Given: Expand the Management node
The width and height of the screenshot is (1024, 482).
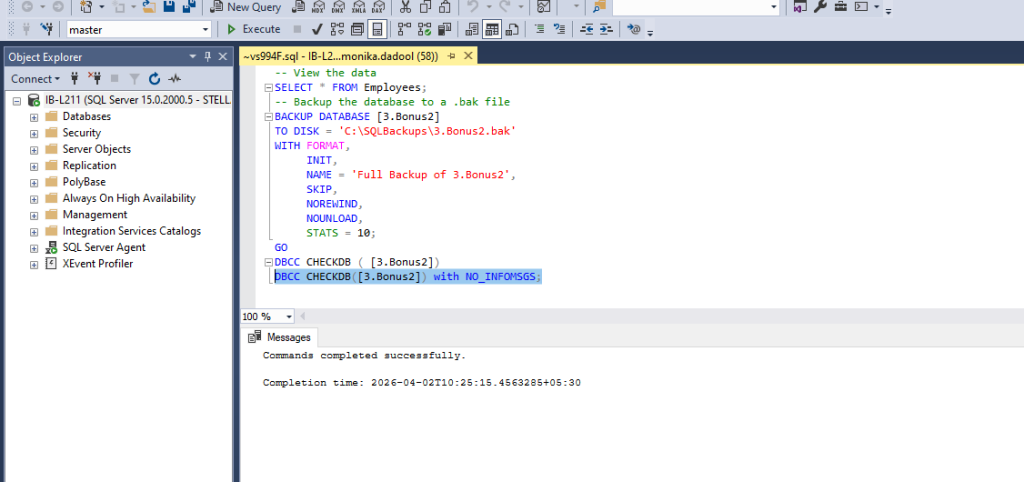Looking at the screenshot, I should pos(33,214).
